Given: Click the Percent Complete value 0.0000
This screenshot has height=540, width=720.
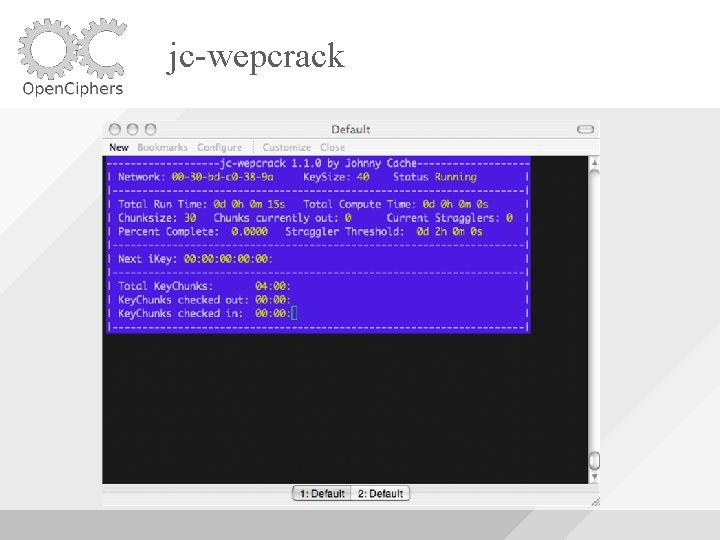Looking at the screenshot, I should point(249,231).
